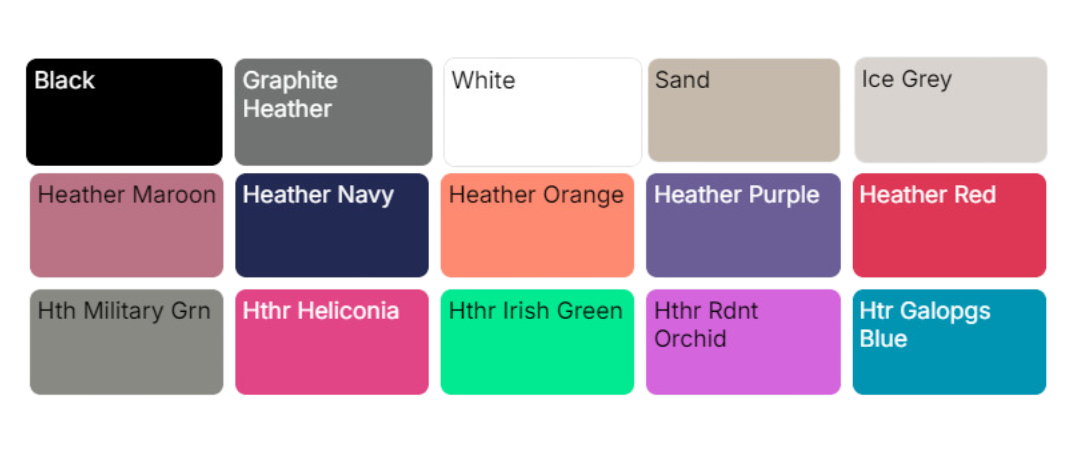Select the Black color swatch
The height and width of the screenshot is (456, 1075).
click(x=124, y=112)
